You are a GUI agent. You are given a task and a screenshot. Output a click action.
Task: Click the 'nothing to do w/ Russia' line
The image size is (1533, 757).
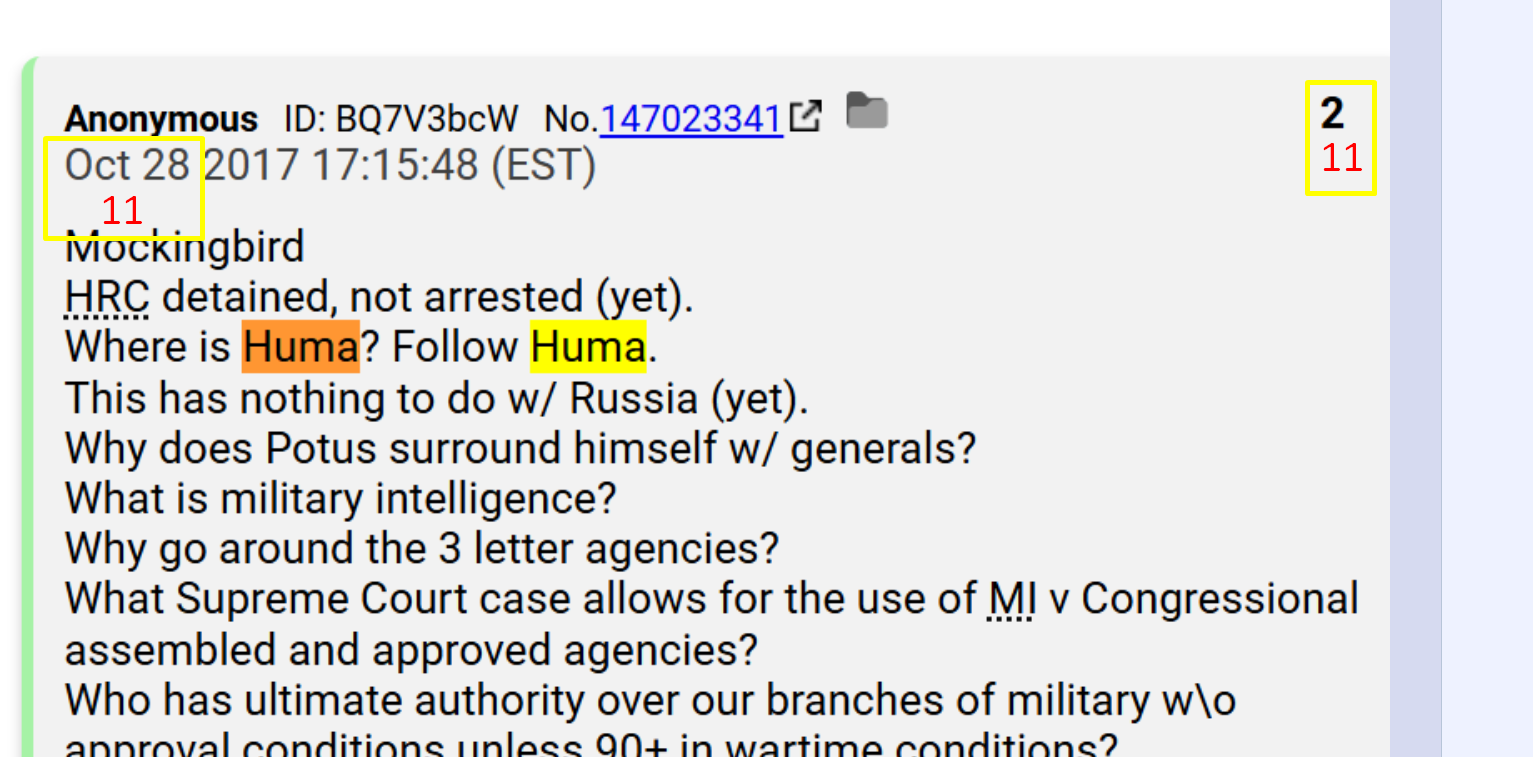coord(437,399)
